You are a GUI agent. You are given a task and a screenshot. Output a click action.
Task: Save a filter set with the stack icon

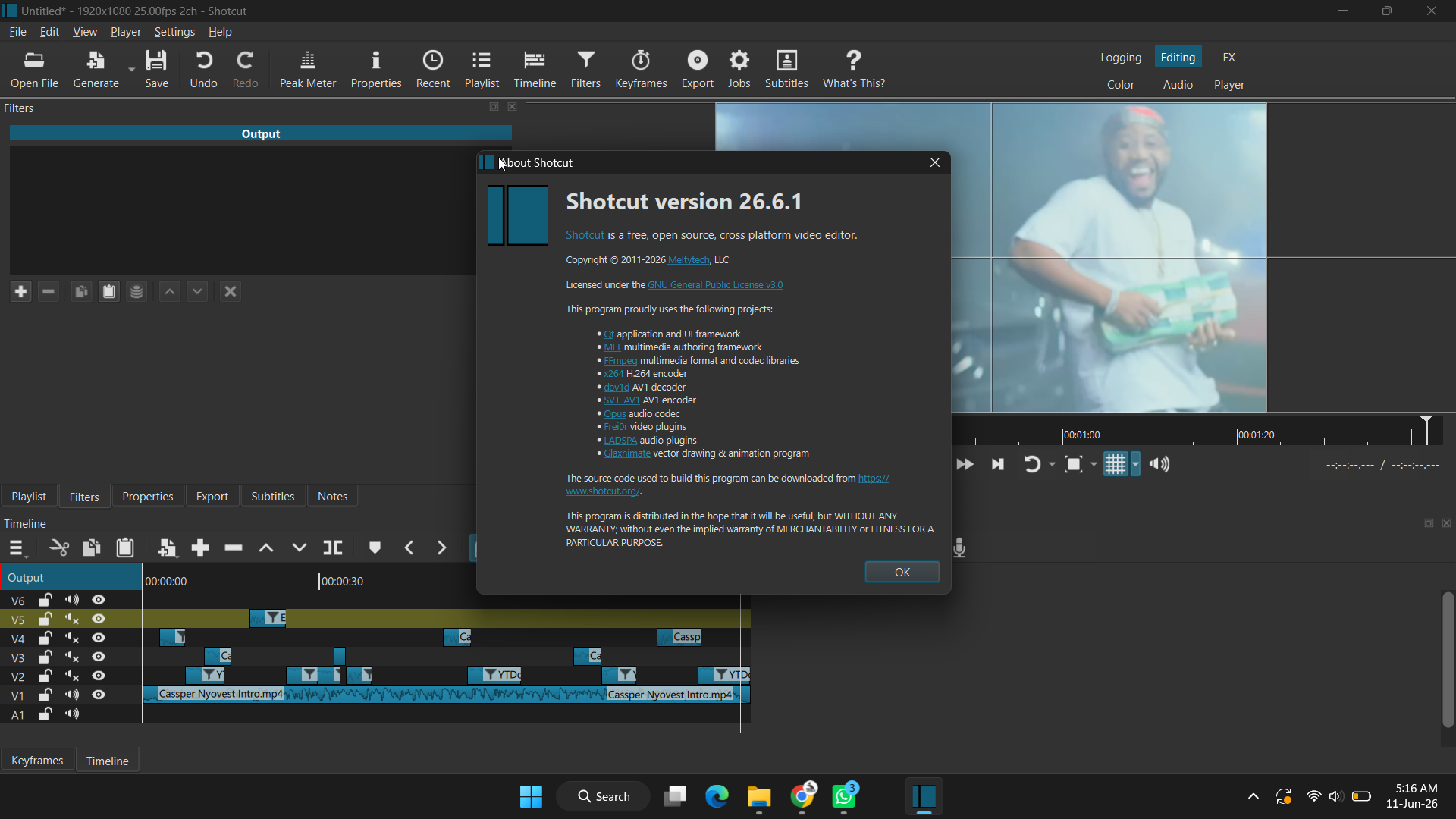pyautogui.click(x=136, y=292)
